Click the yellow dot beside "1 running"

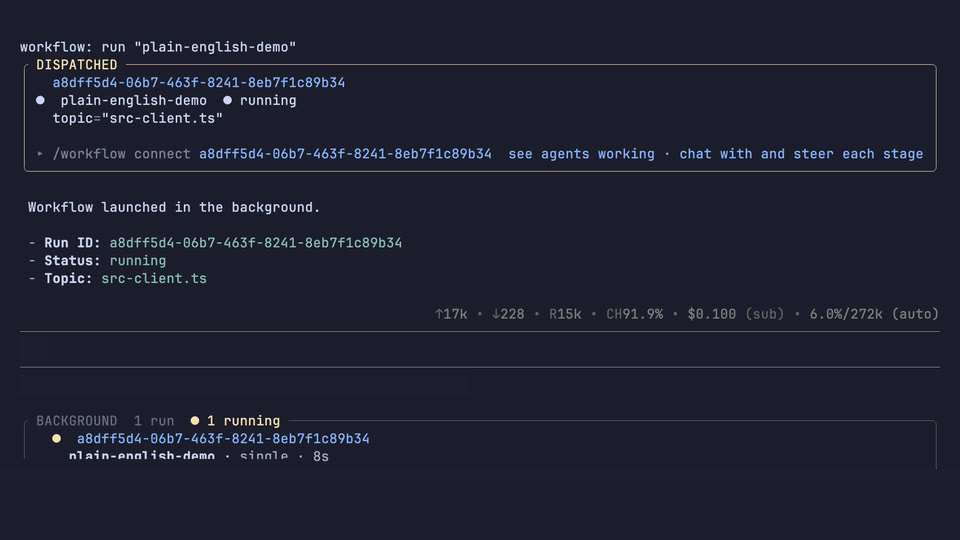click(x=195, y=421)
